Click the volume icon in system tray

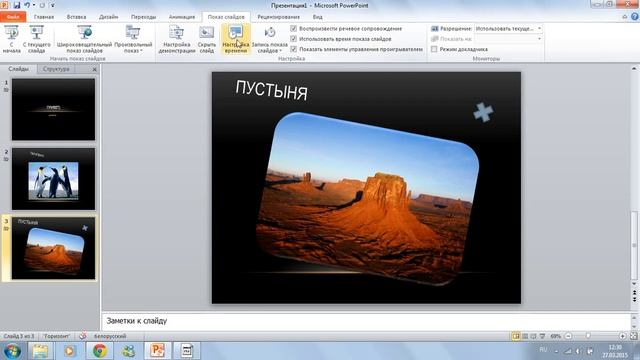[578, 351]
